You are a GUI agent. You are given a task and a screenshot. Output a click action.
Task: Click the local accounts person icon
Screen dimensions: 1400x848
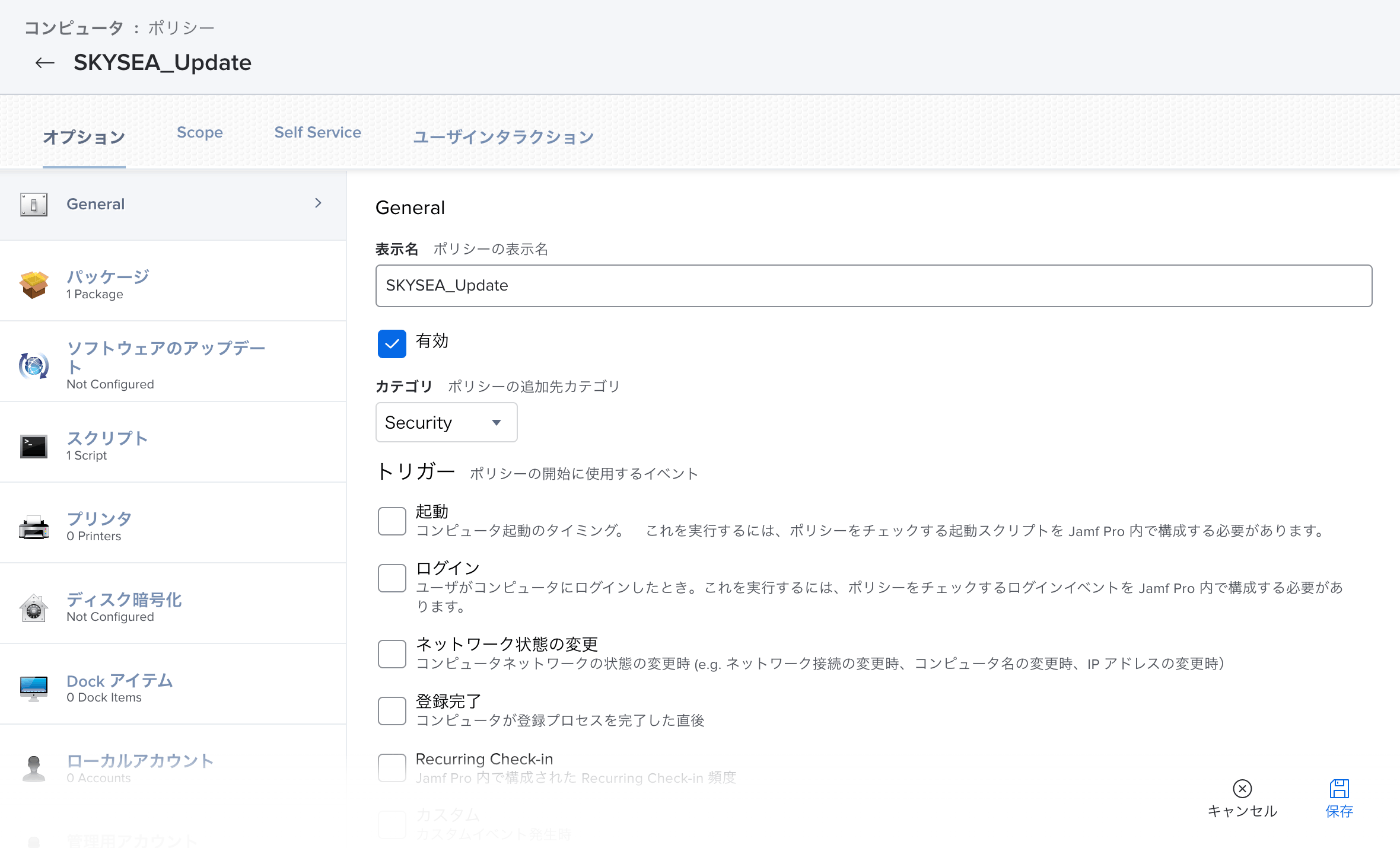coord(34,769)
